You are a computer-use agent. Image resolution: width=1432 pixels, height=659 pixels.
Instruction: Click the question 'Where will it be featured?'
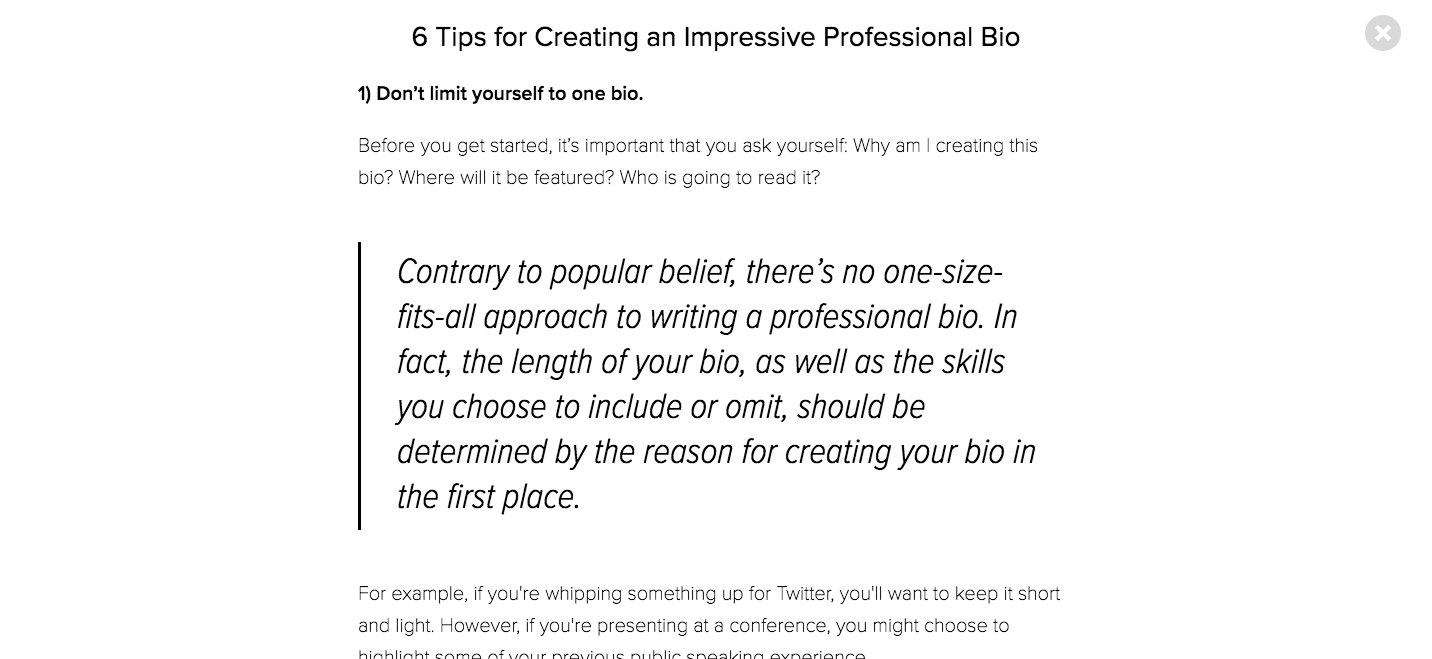click(485, 178)
